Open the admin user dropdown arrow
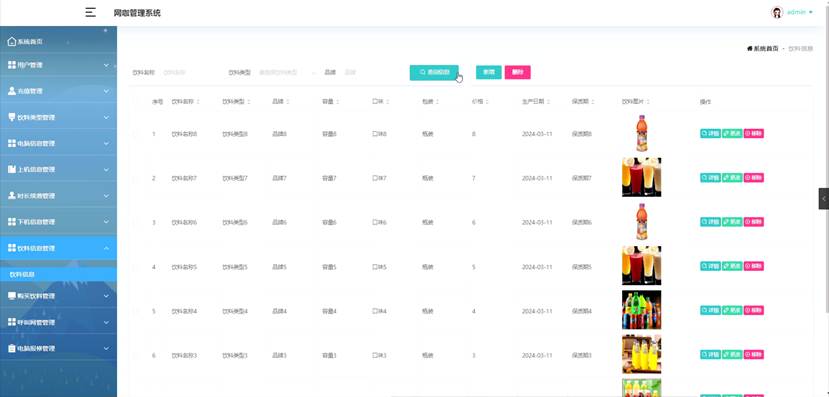 point(810,12)
